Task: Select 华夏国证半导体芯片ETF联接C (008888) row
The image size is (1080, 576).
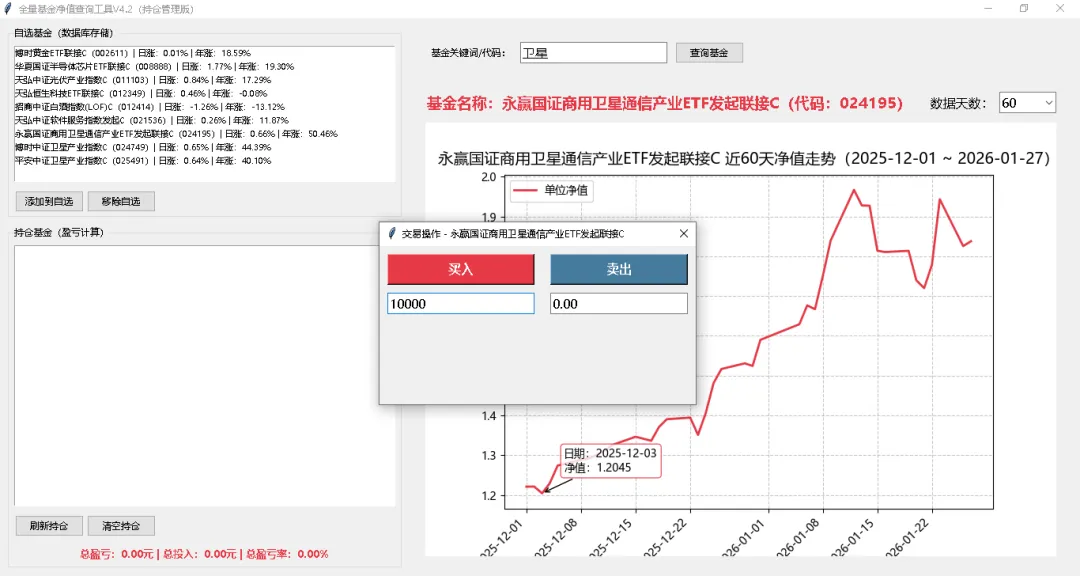Action: click(204, 67)
